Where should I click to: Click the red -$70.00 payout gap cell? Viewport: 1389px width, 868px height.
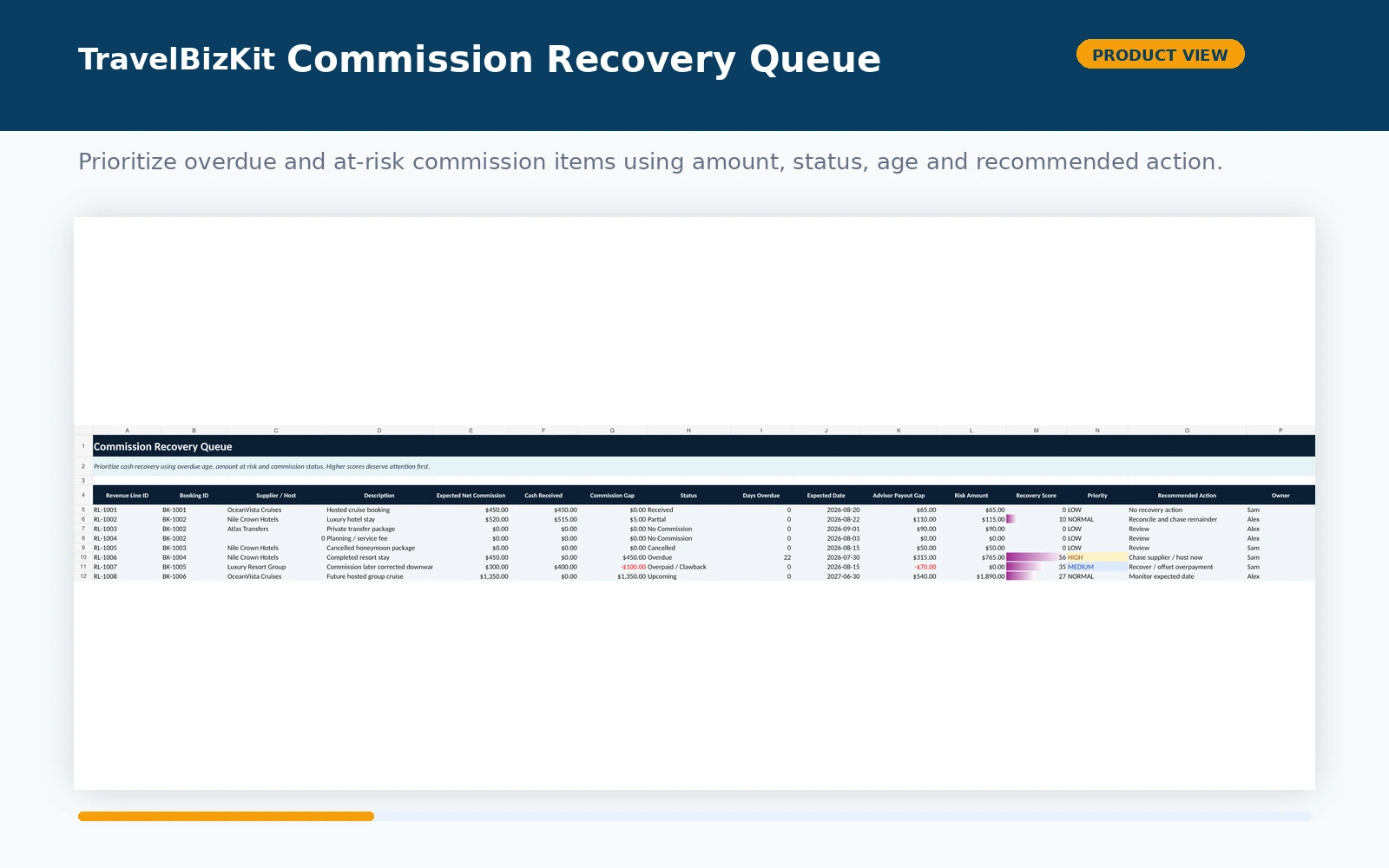899,567
